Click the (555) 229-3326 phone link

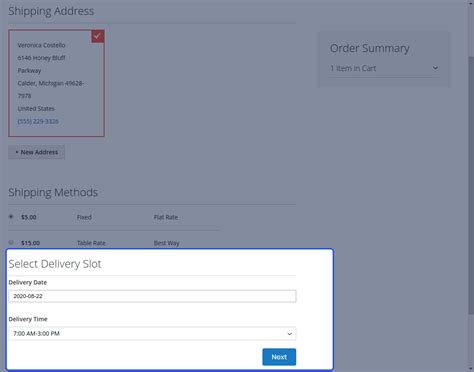(x=38, y=121)
